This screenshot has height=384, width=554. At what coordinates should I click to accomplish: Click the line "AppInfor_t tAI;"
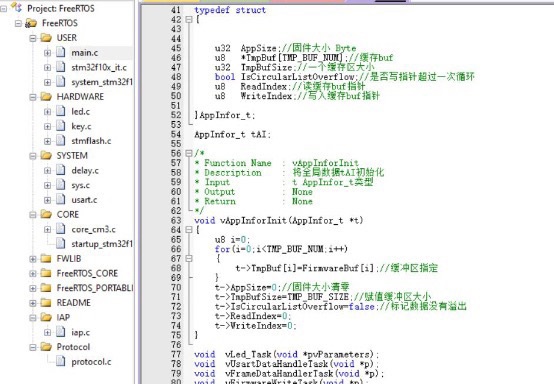point(232,135)
